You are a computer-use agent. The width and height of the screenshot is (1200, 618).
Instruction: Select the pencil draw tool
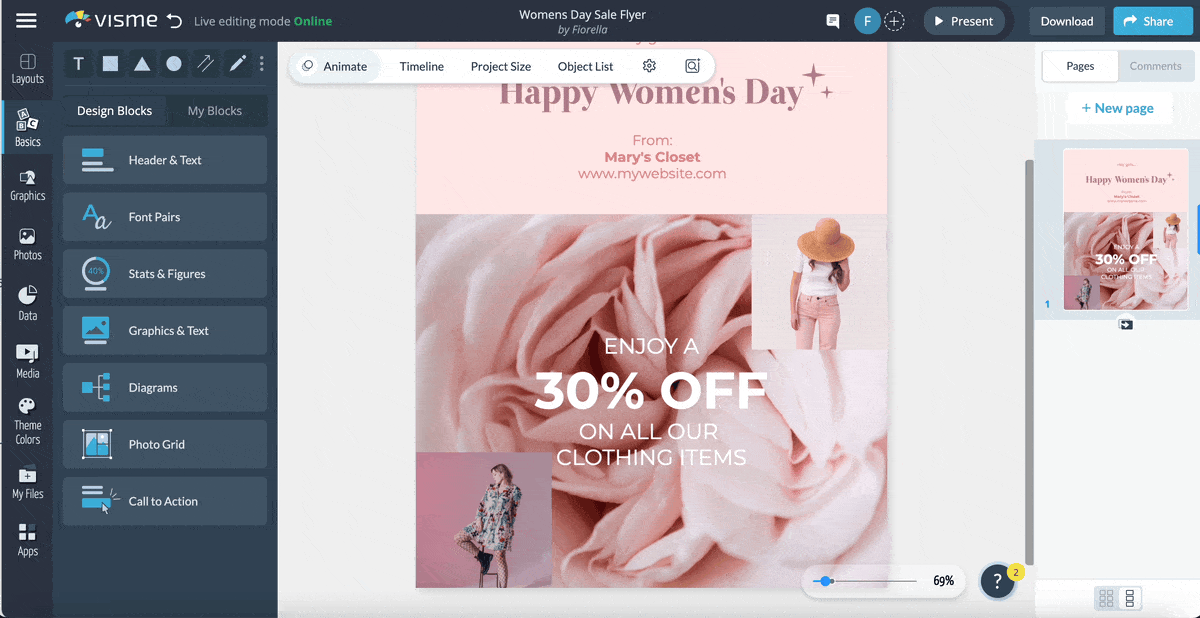(238, 64)
